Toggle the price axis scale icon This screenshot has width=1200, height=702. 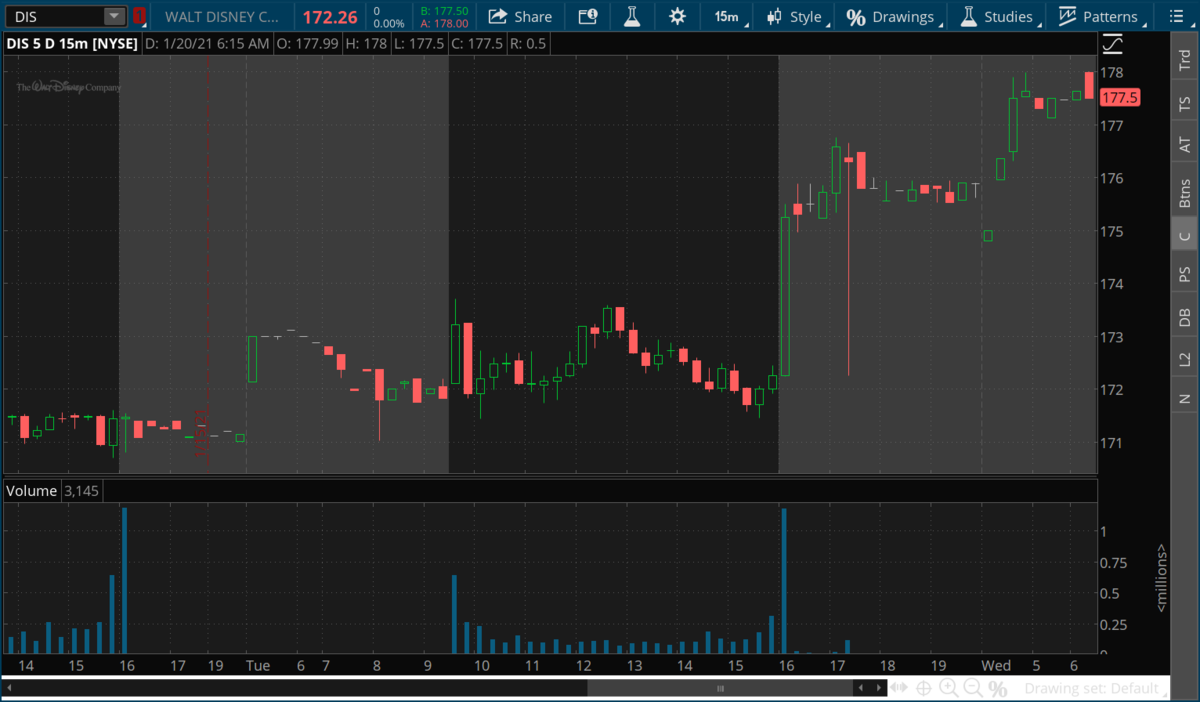(1113, 44)
